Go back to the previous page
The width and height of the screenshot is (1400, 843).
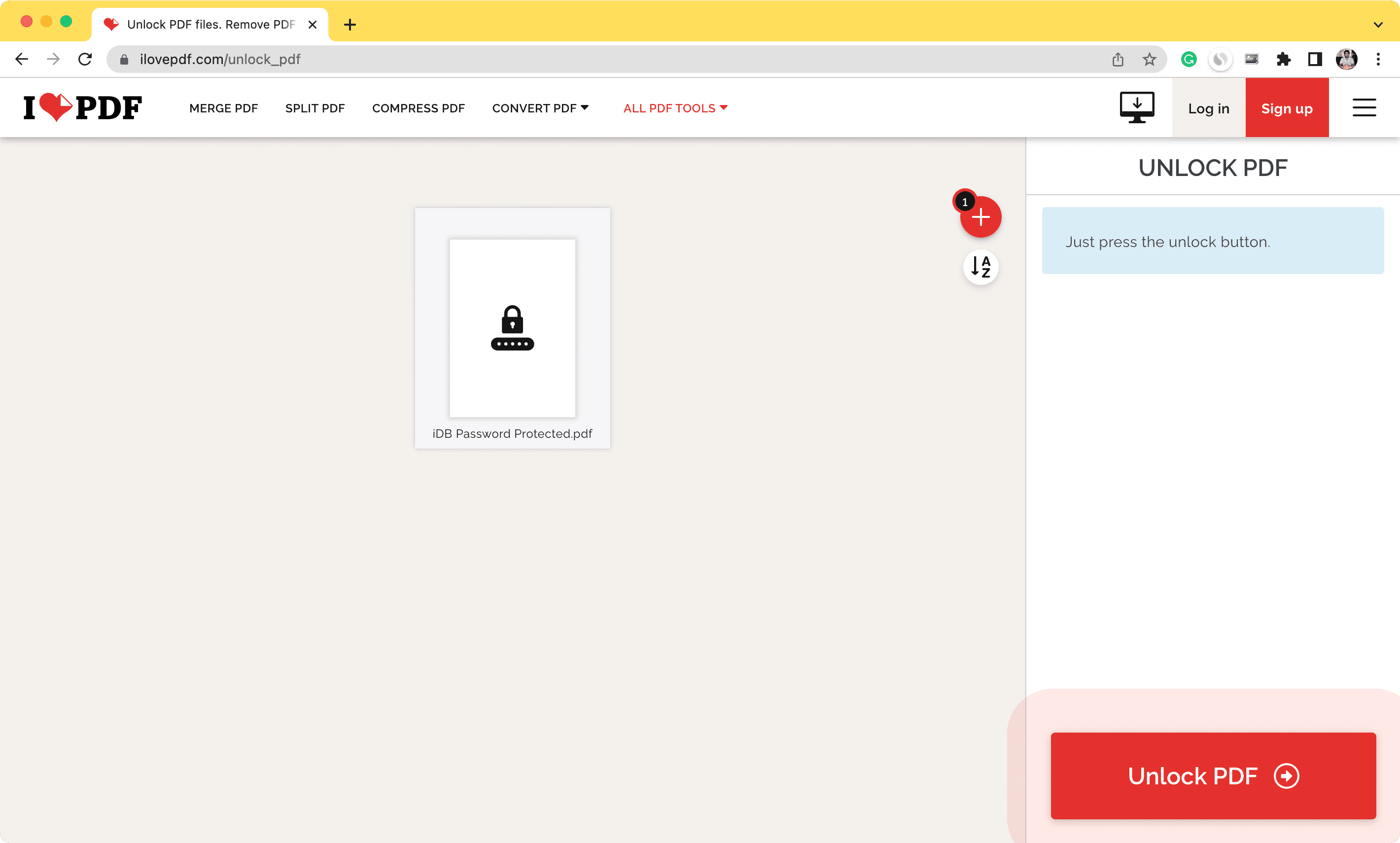tap(22, 59)
